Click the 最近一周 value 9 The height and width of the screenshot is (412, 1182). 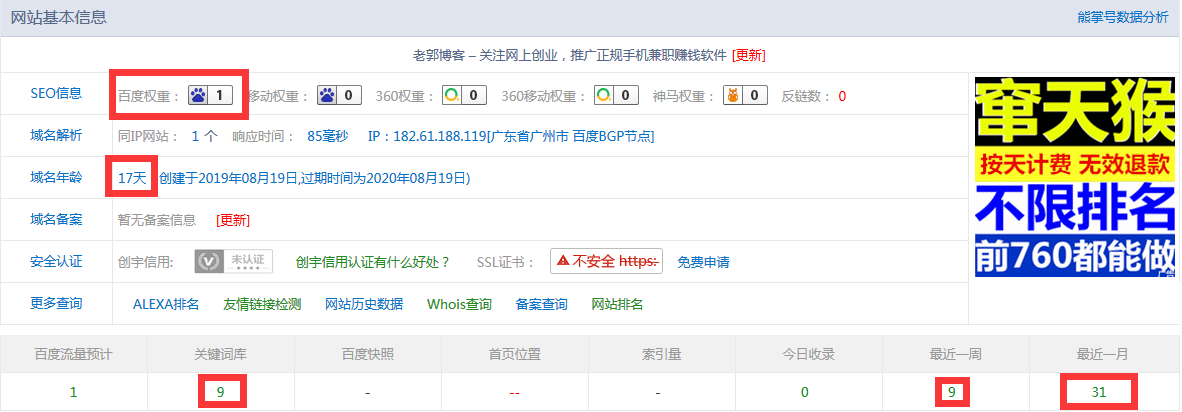(952, 392)
